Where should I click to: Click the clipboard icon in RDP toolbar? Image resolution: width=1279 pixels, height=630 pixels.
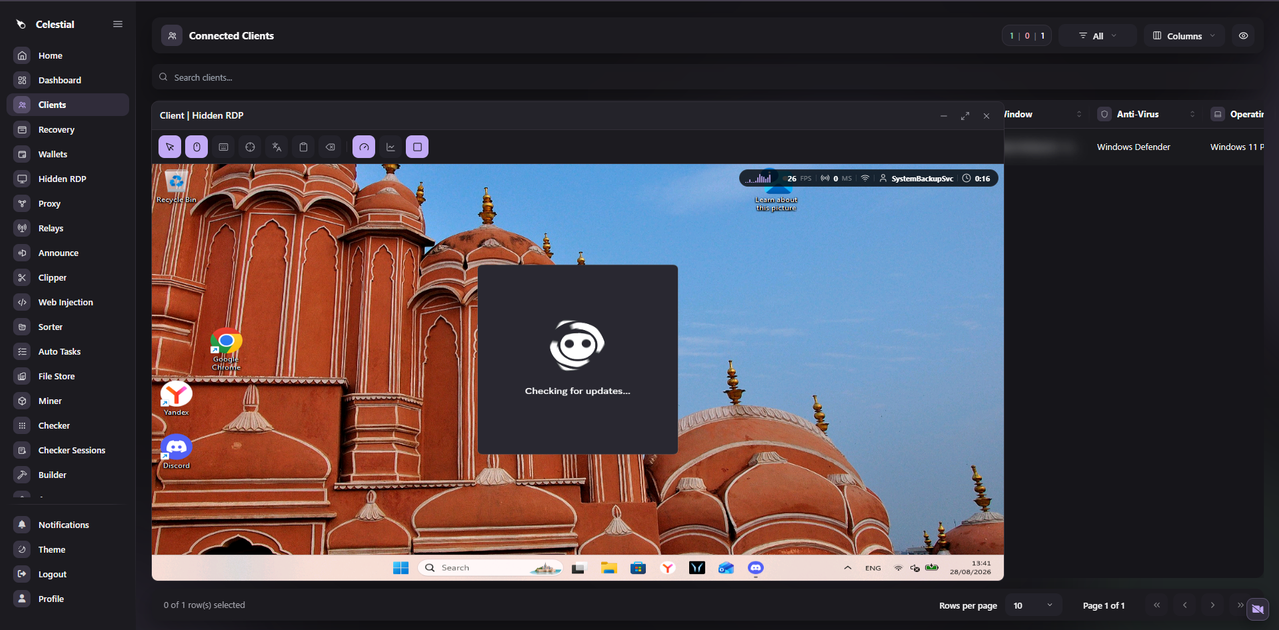coord(303,147)
